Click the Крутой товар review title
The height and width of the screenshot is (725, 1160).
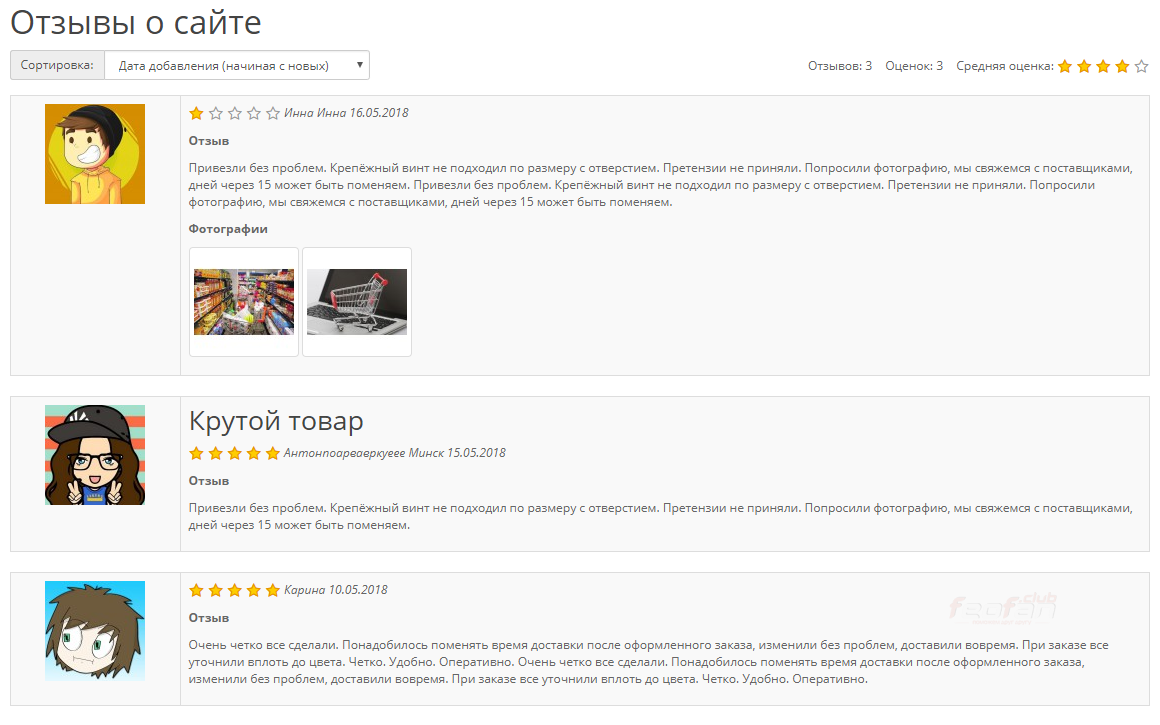(x=276, y=421)
